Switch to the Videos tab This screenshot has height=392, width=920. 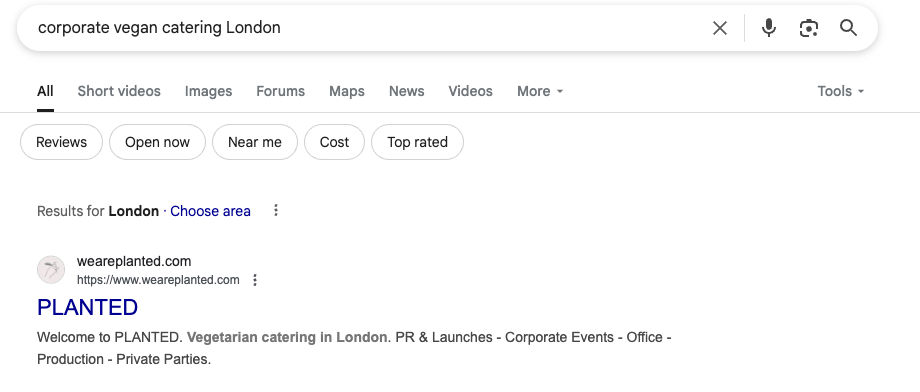coord(471,92)
